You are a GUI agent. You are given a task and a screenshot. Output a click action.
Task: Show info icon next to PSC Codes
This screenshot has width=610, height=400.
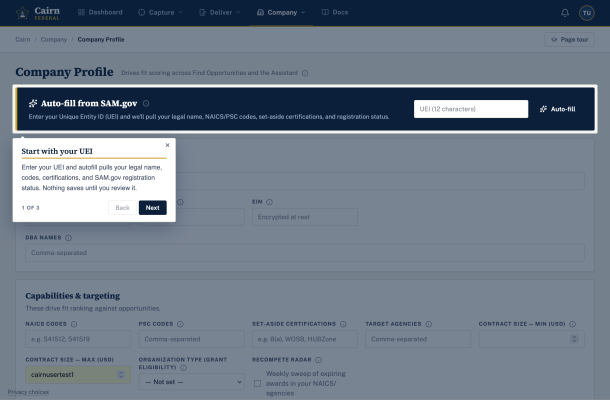coord(180,324)
